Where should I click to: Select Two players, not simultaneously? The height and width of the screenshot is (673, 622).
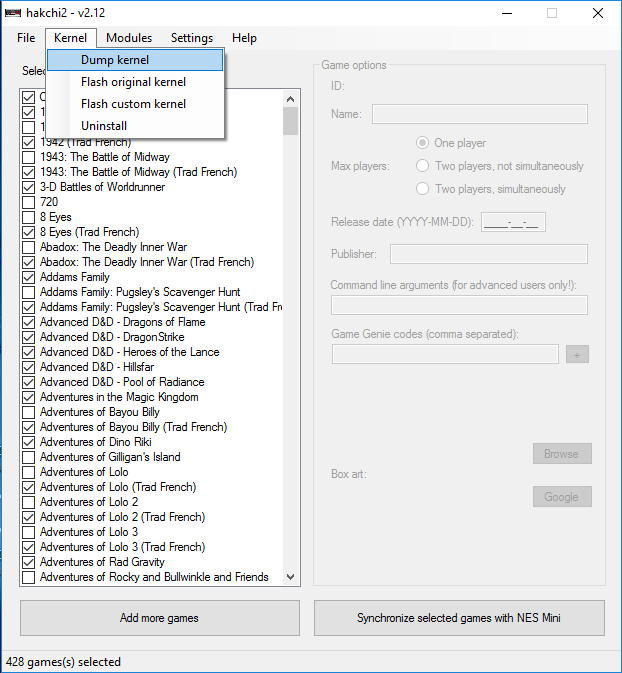tap(422, 166)
